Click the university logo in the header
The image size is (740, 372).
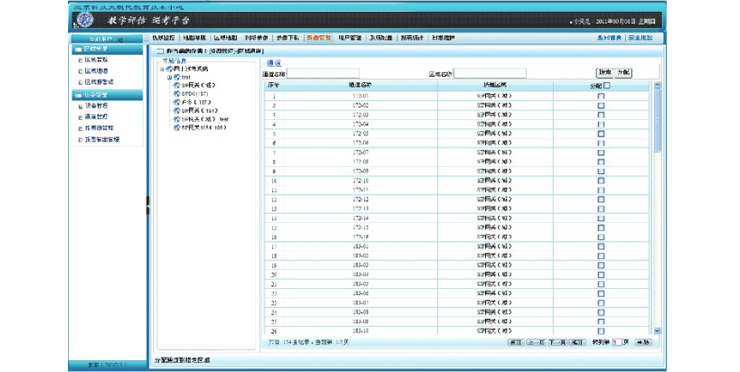pos(85,20)
